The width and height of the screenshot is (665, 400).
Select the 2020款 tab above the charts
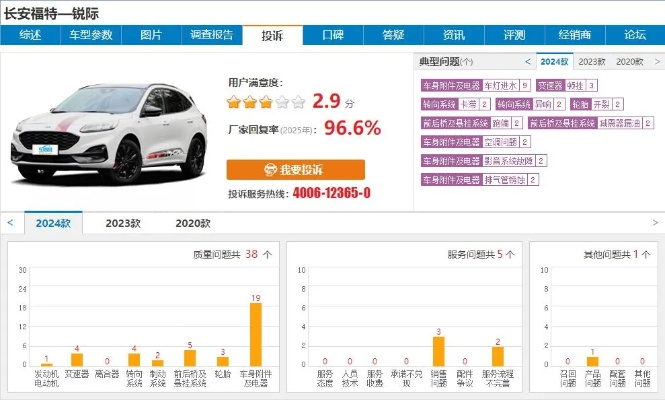point(193,223)
